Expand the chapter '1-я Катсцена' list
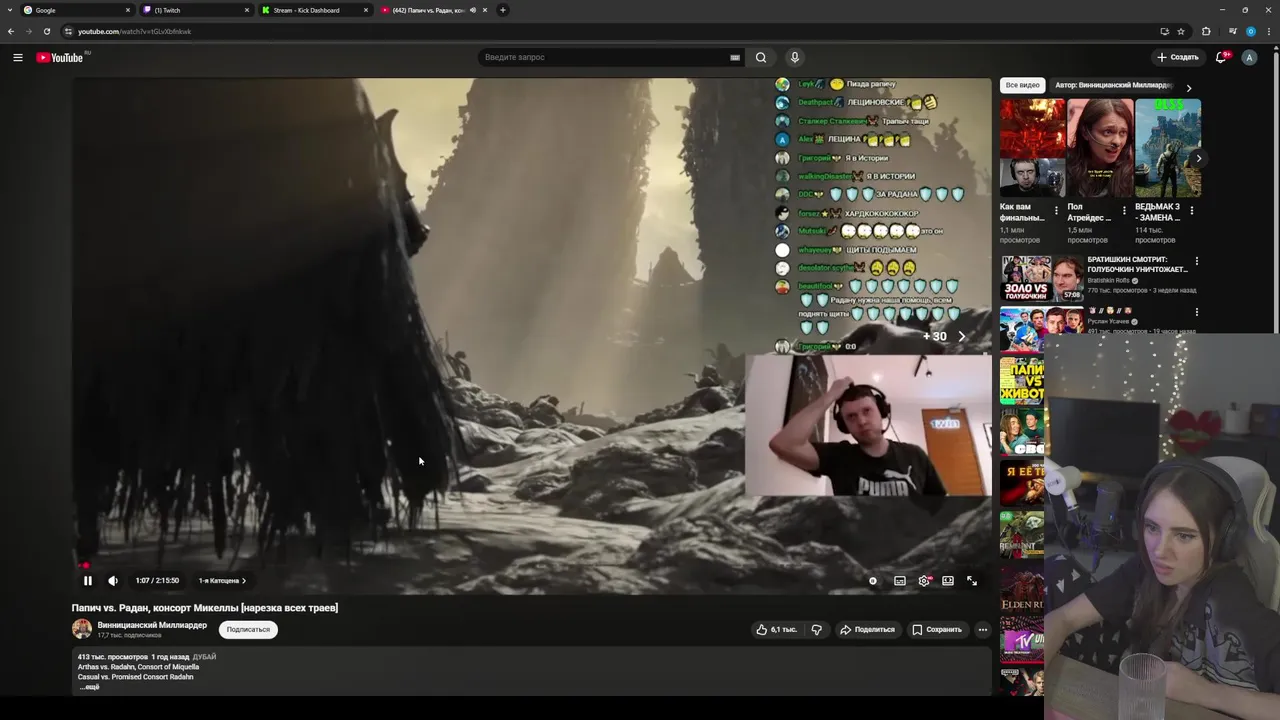Screen dimensions: 1280x720 222,581
